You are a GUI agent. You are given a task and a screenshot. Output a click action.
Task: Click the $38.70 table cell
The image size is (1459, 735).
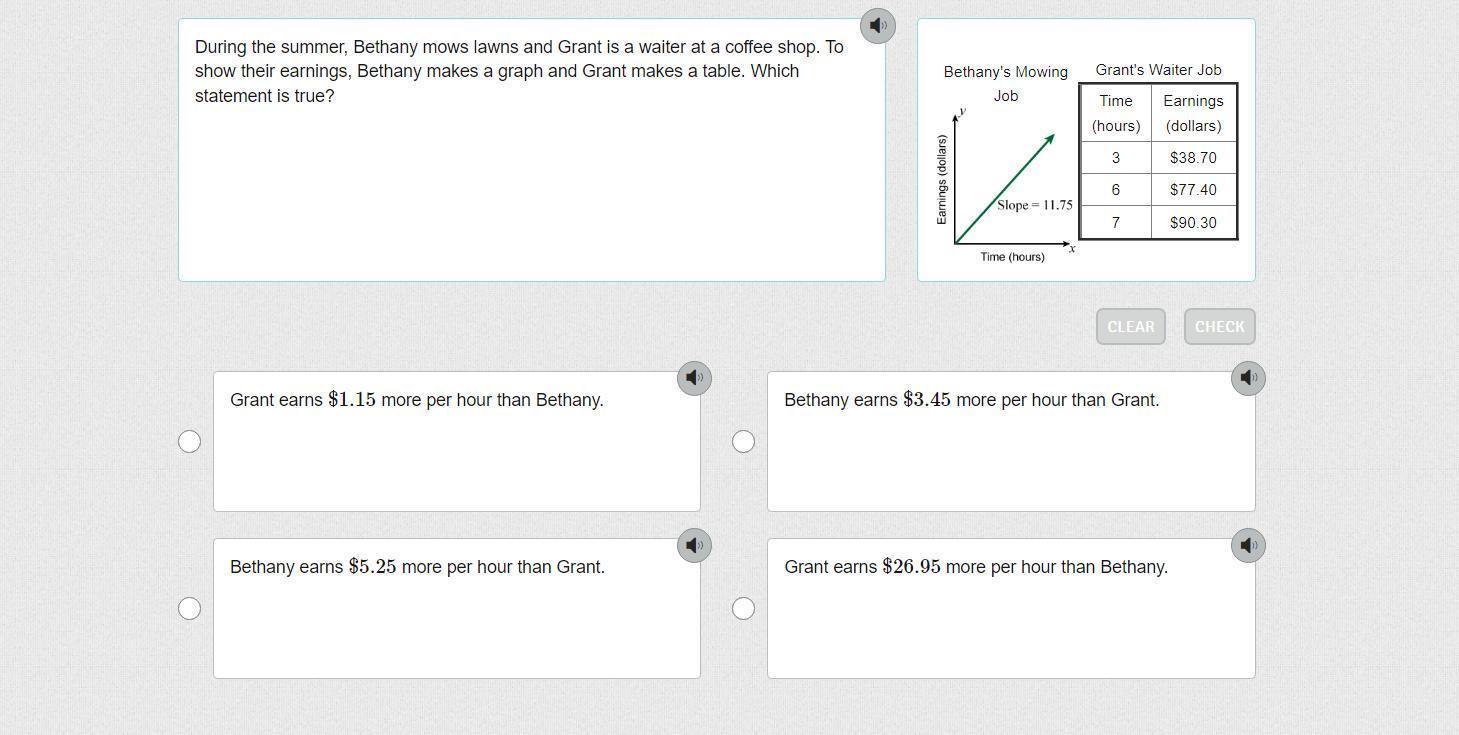1193,158
